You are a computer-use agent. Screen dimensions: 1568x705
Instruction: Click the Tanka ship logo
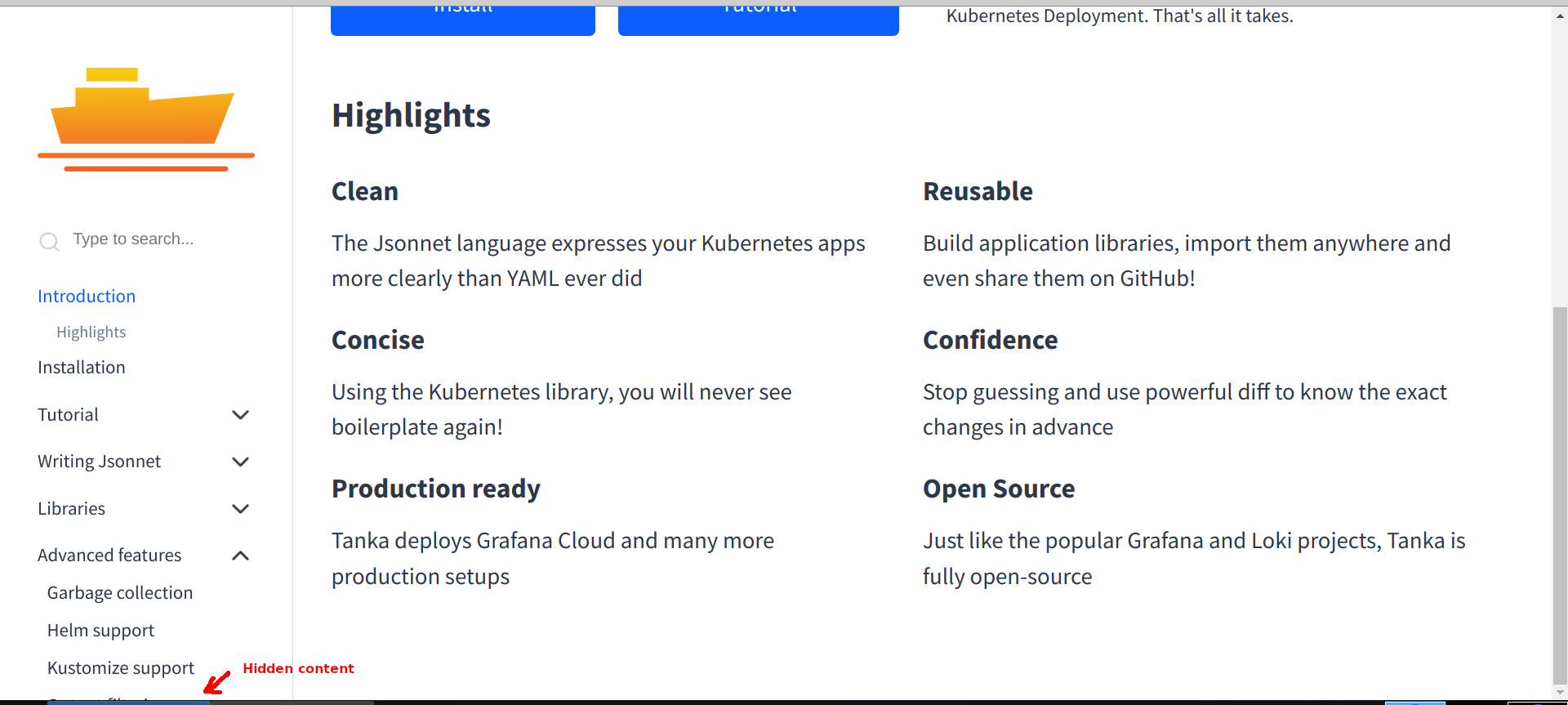146,119
